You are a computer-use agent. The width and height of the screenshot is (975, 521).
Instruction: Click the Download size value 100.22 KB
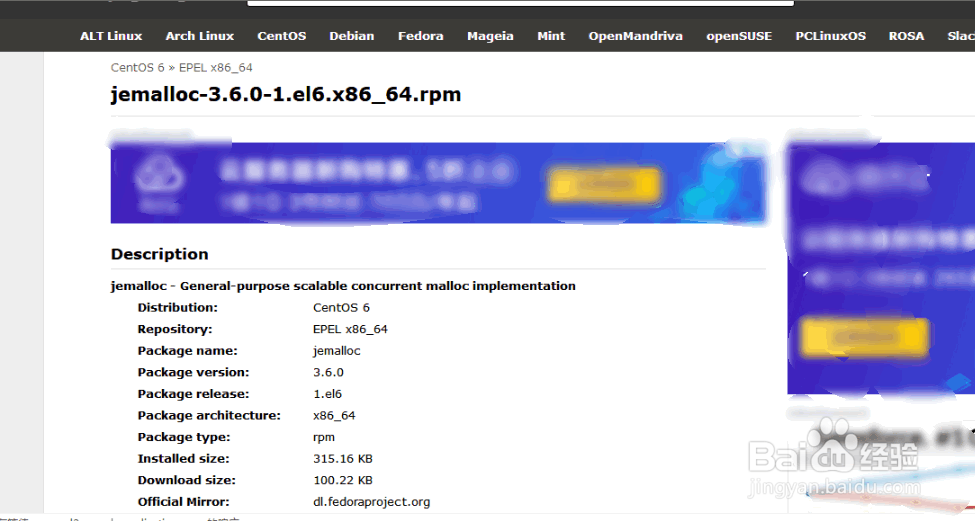[x=343, y=481]
